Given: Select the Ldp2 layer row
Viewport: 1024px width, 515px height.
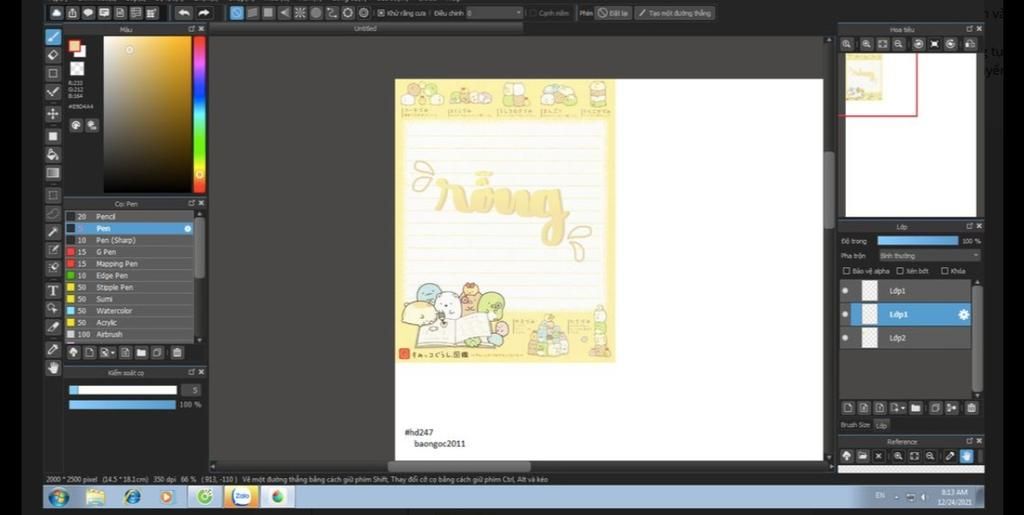Looking at the screenshot, I should 905,338.
